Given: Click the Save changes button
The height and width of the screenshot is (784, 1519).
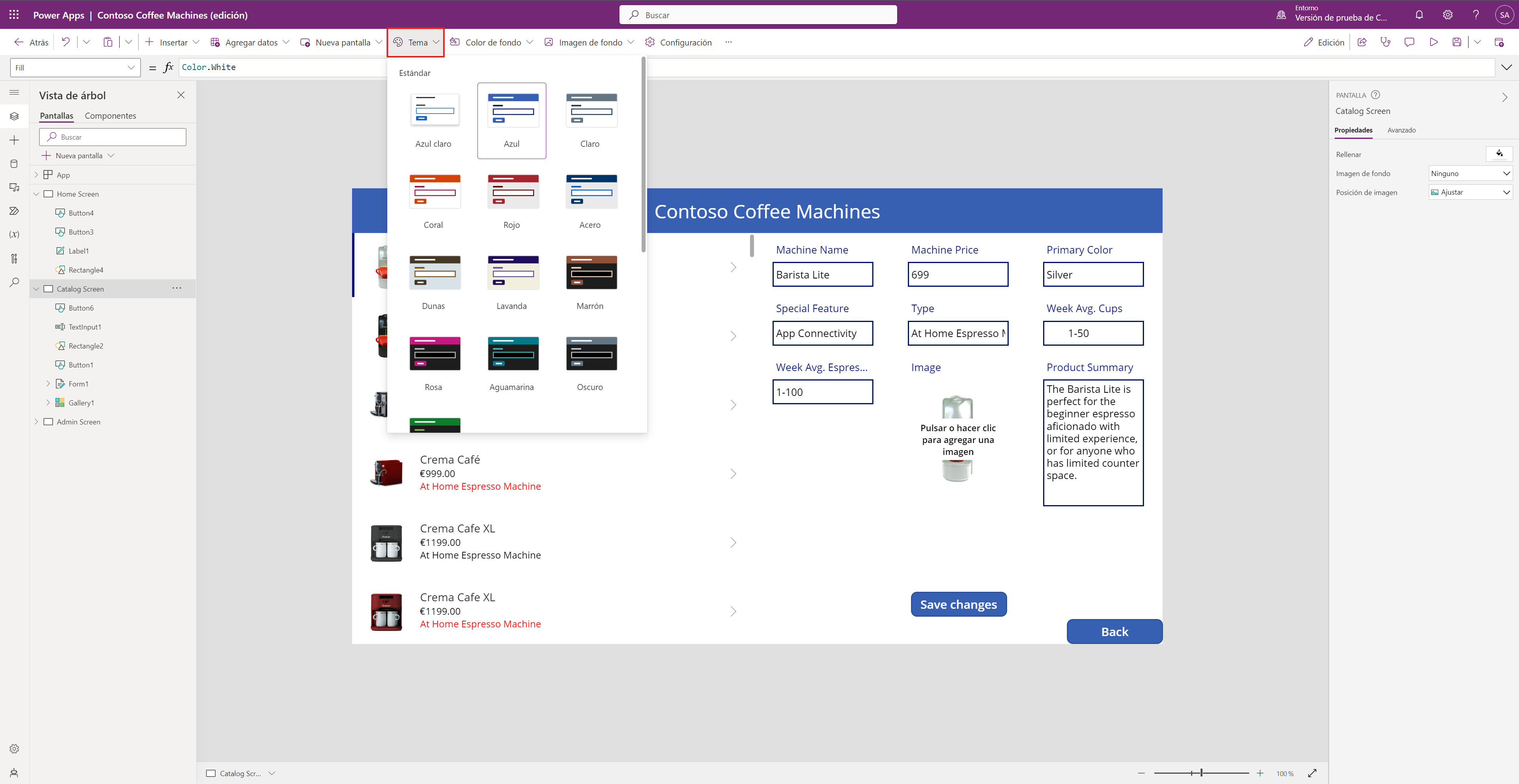Looking at the screenshot, I should coord(959,604).
